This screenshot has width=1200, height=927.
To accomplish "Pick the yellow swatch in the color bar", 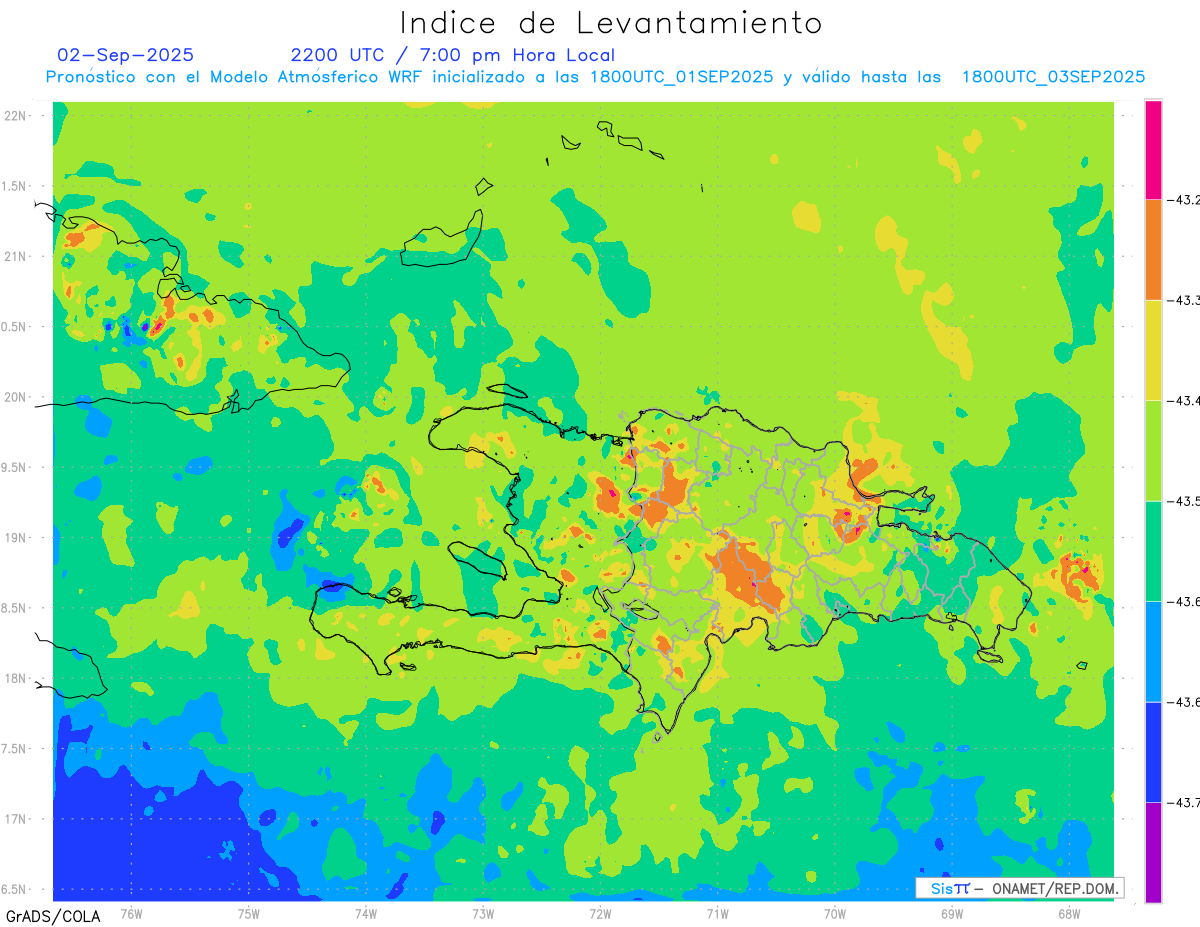I will click(x=1153, y=350).
